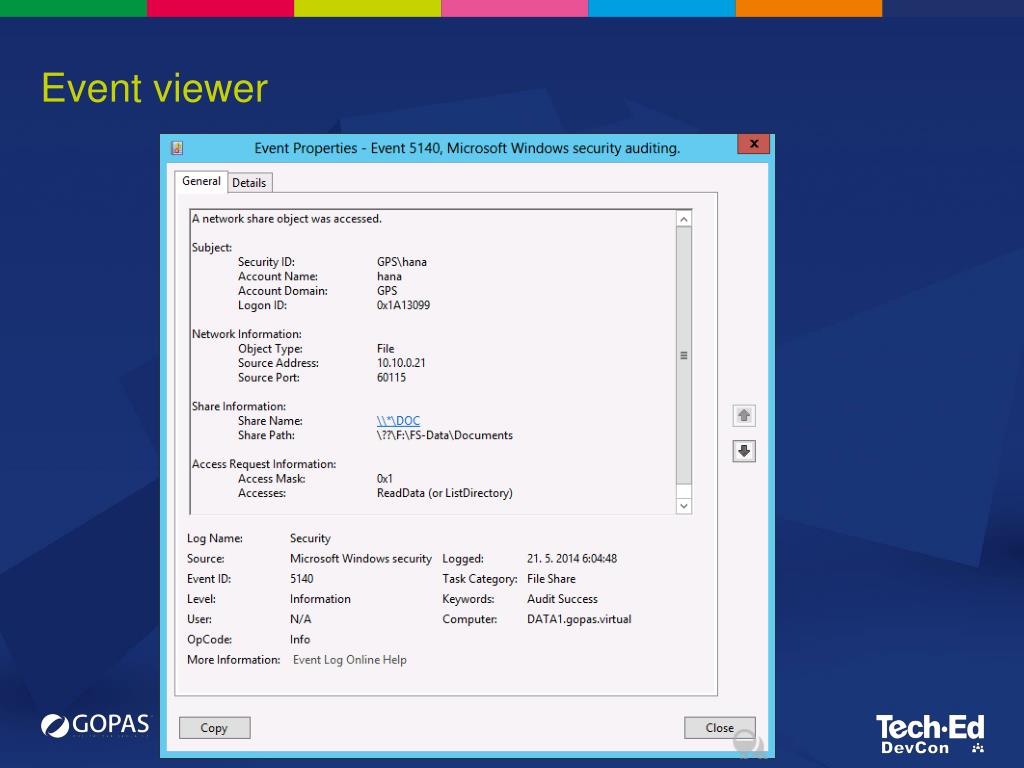Click the scrollbar down arrow in description box
This screenshot has height=768, width=1024.
click(684, 506)
